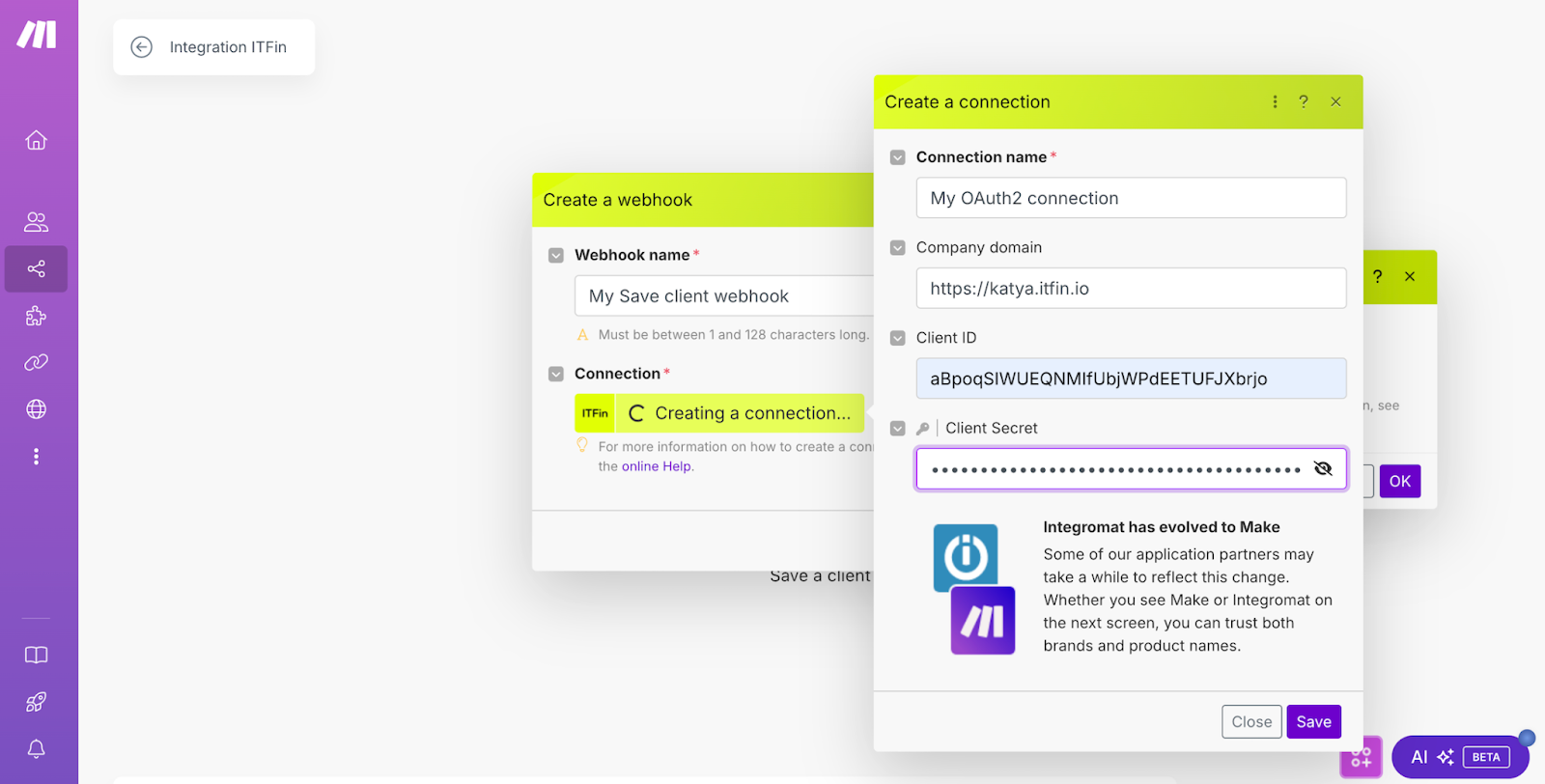Show the hidden Client Secret value
Screen dimensions: 1545x784
(x=1323, y=468)
